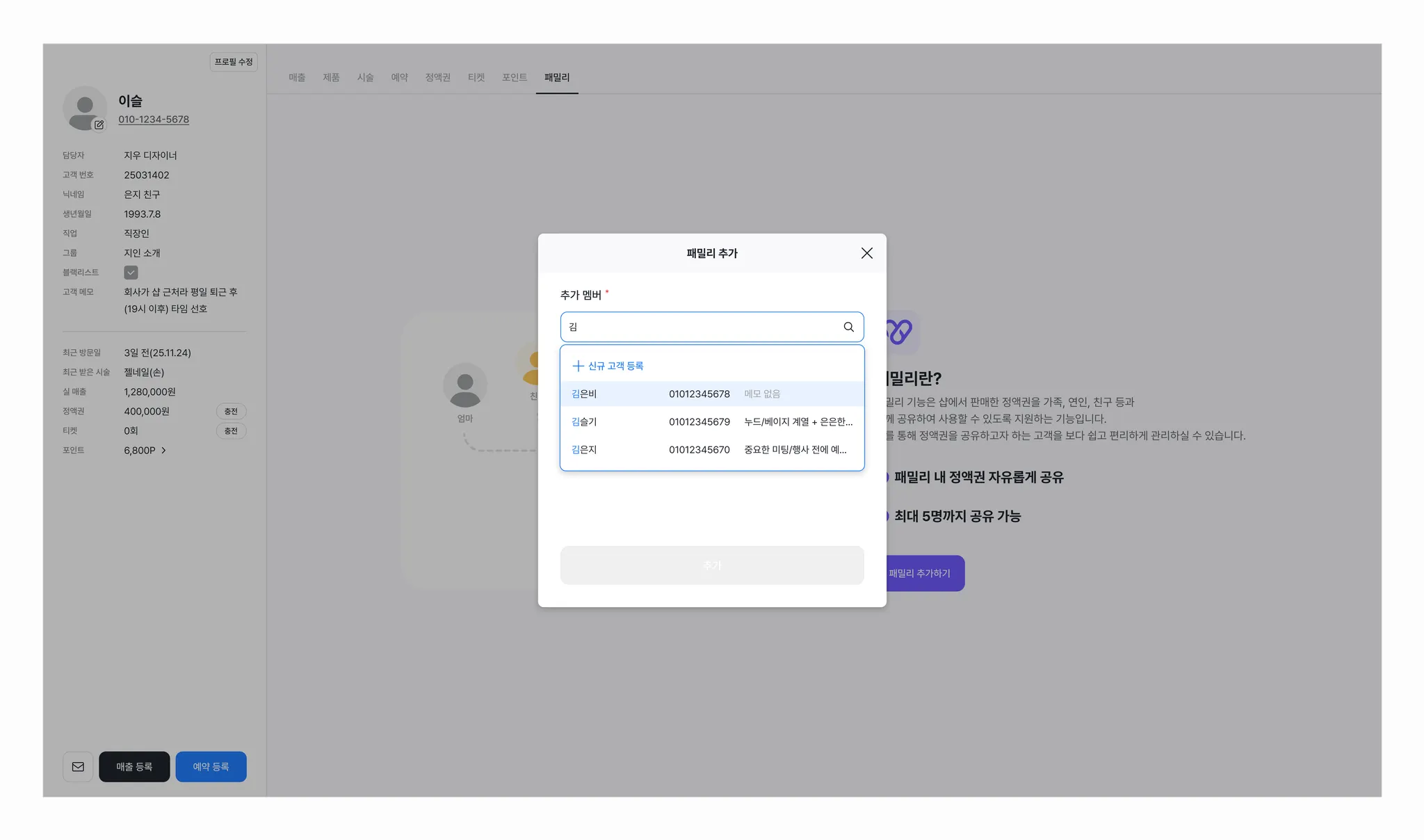This screenshot has width=1424, height=840.
Task: Close the 패밀리 추가 dialog with X
Action: tap(866, 253)
